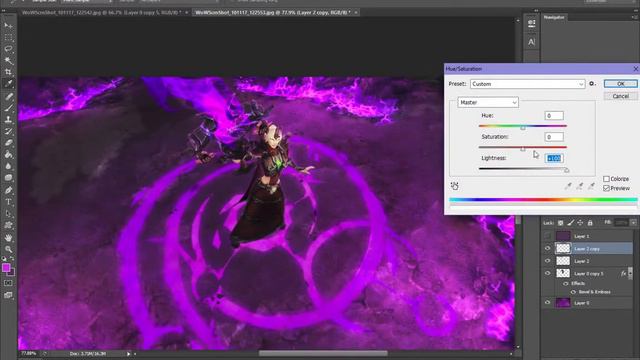Hide the Layer 2 copy layer
The width and height of the screenshot is (640, 360).
click(548, 248)
